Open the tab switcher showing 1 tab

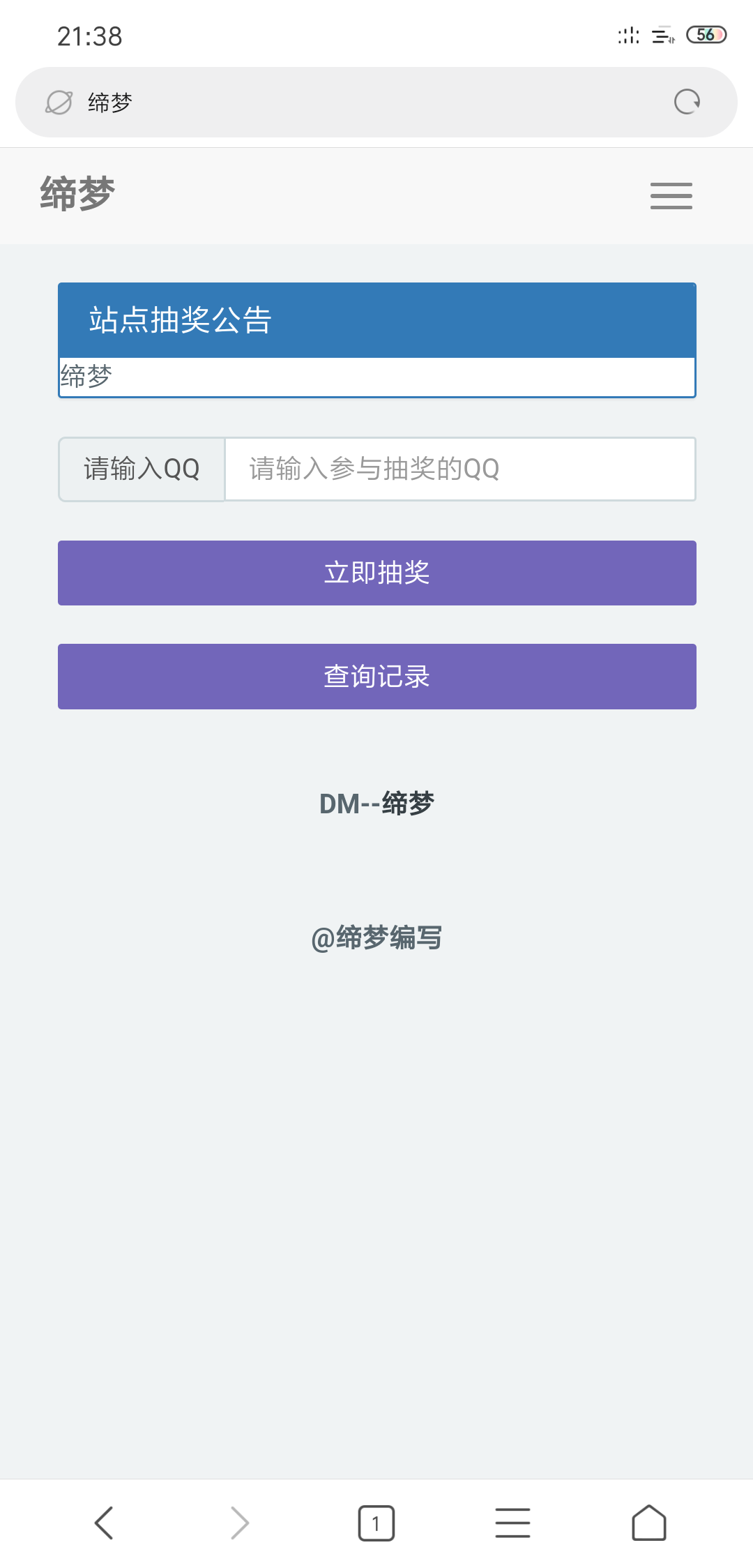click(376, 1523)
